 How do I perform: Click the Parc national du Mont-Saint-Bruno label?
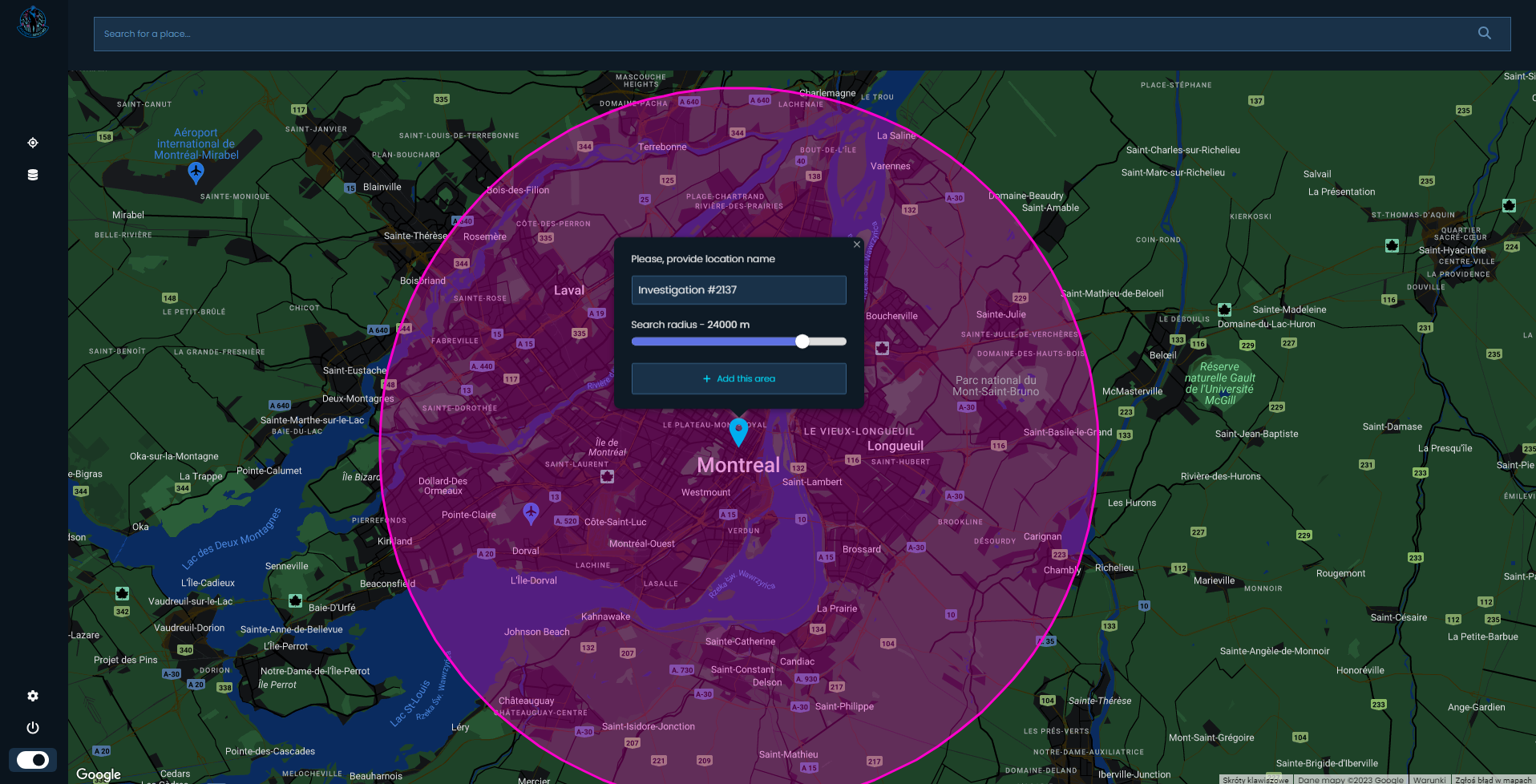[996, 386]
